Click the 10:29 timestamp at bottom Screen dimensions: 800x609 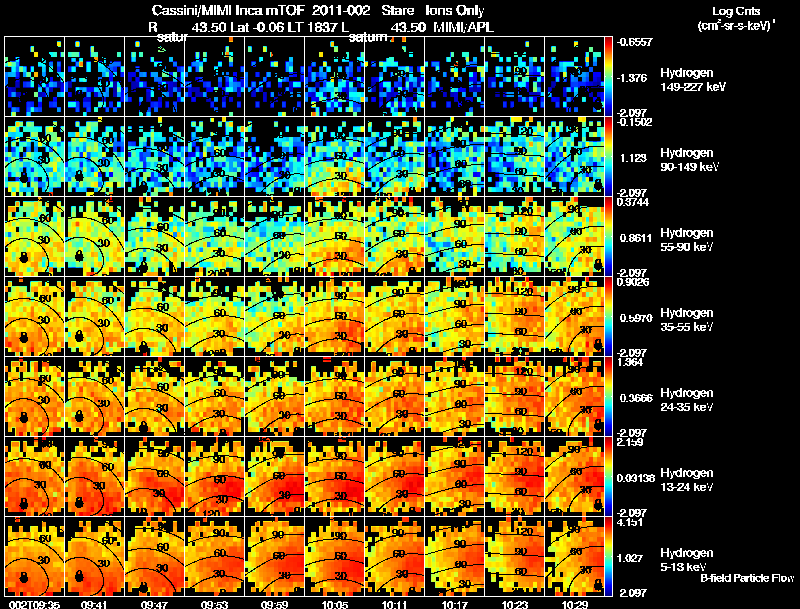(575, 605)
